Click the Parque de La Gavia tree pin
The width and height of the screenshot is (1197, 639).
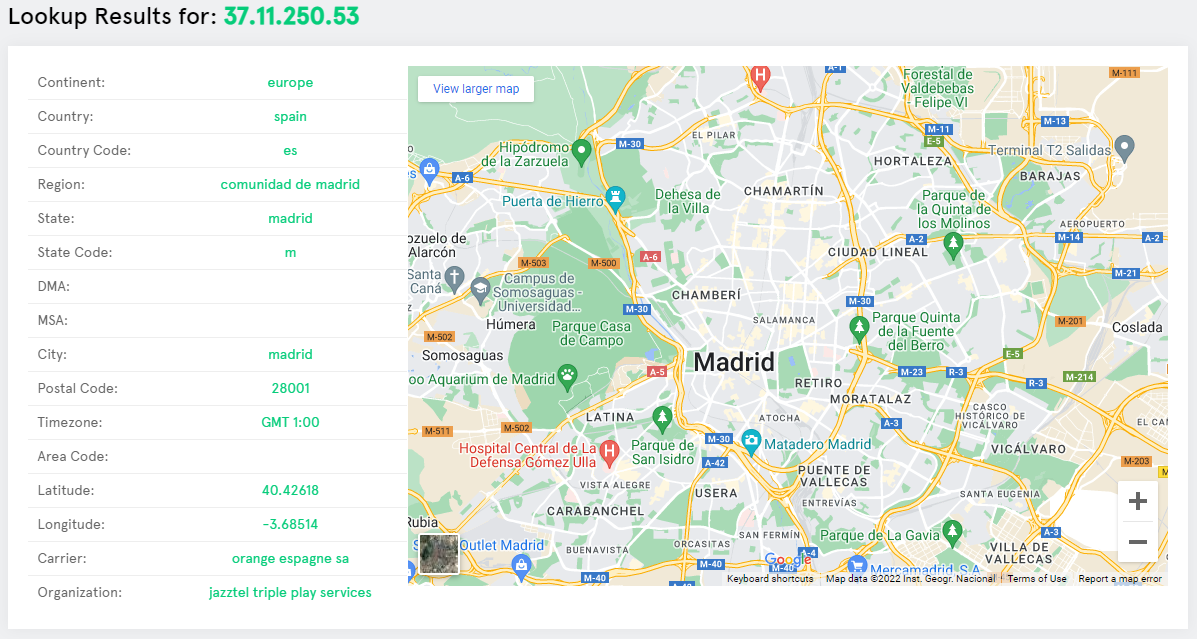(952, 533)
